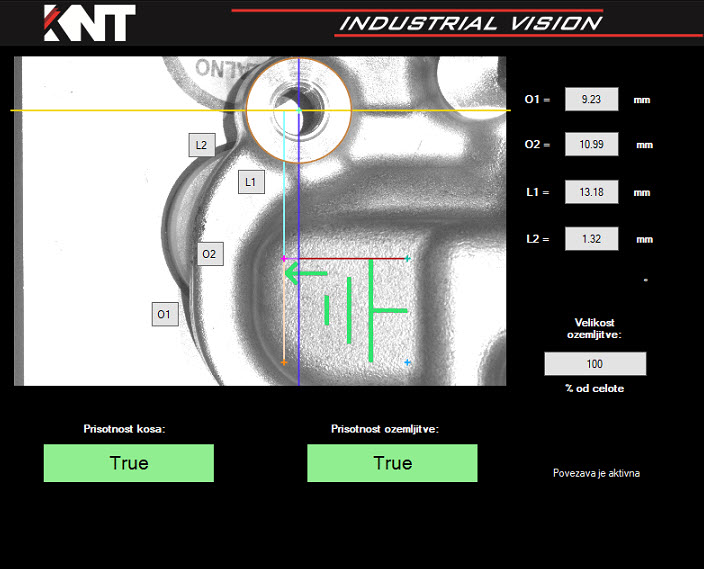Click the Povezava je aktivna status text
This screenshot has width=704, height=569.
596,473
